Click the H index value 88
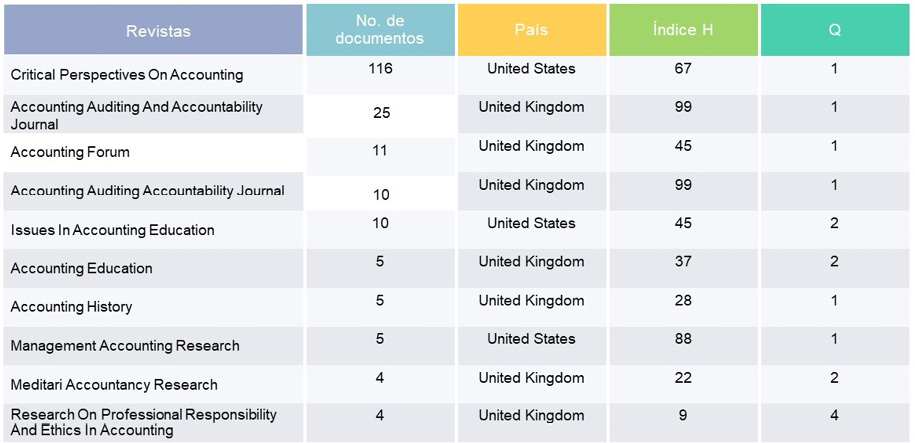 pyautogui.click(x=683, y=339)
